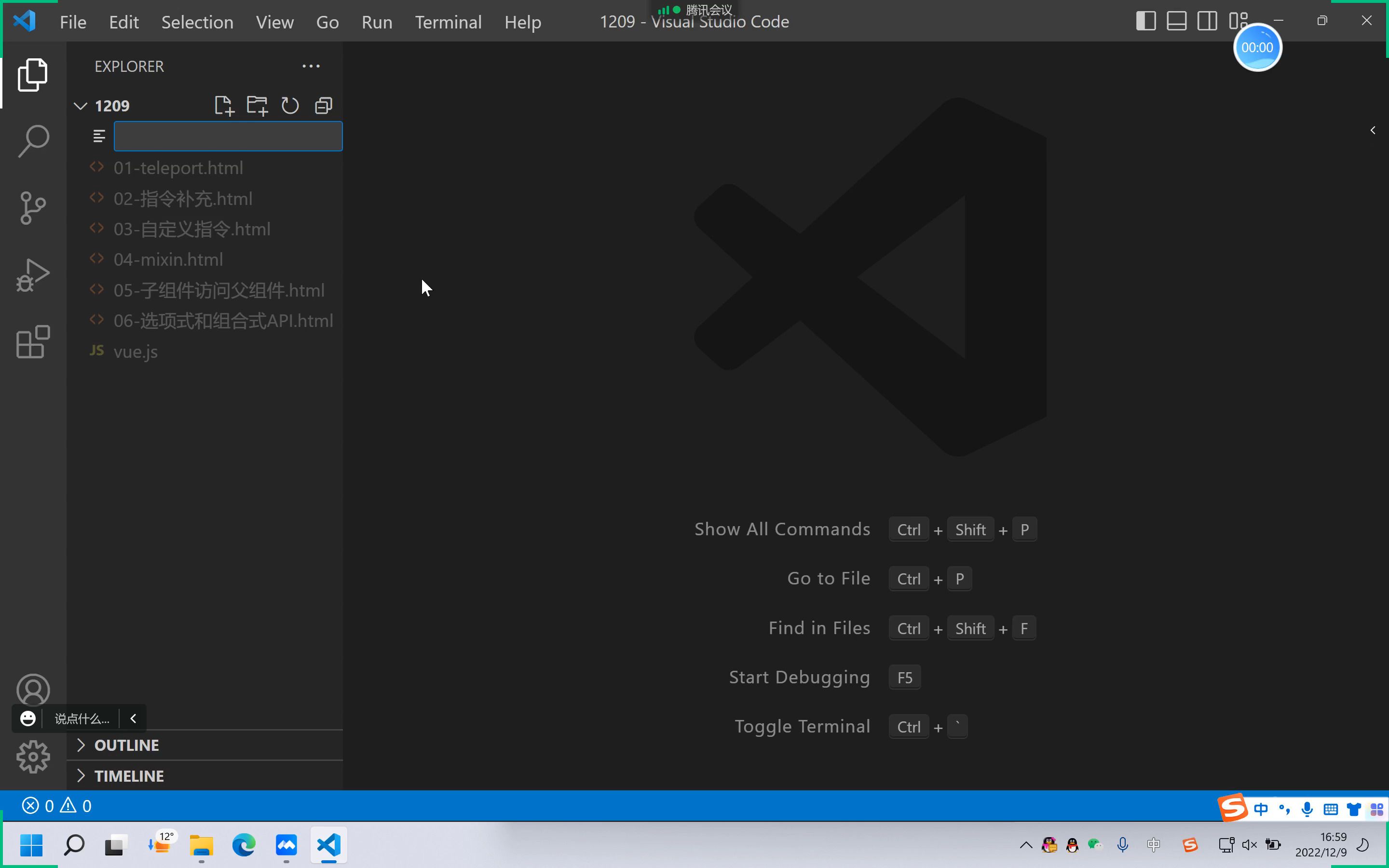Click the muted volume tray icon
Screen dimensions: 1389x868
pos(1249,845)
